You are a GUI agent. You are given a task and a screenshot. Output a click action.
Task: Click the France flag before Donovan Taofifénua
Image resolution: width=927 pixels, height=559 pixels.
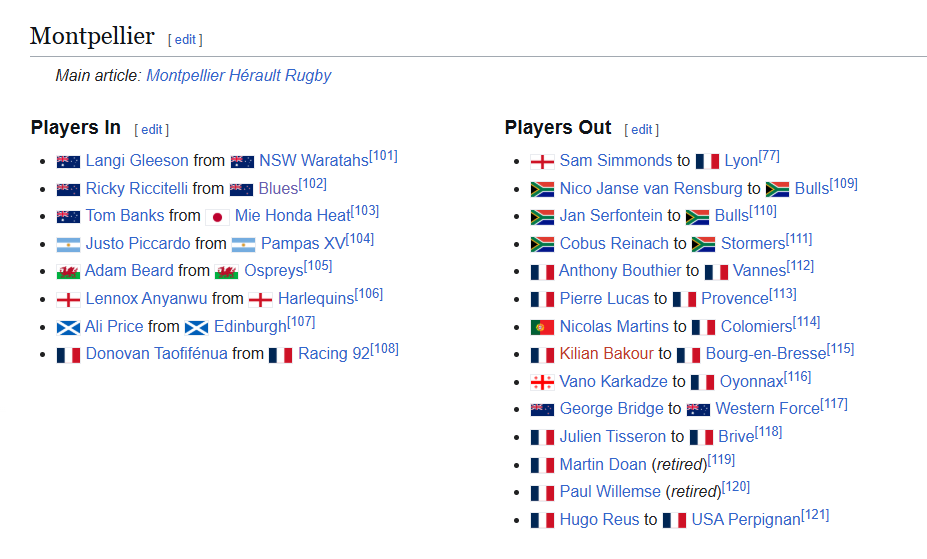pos(68,354)
